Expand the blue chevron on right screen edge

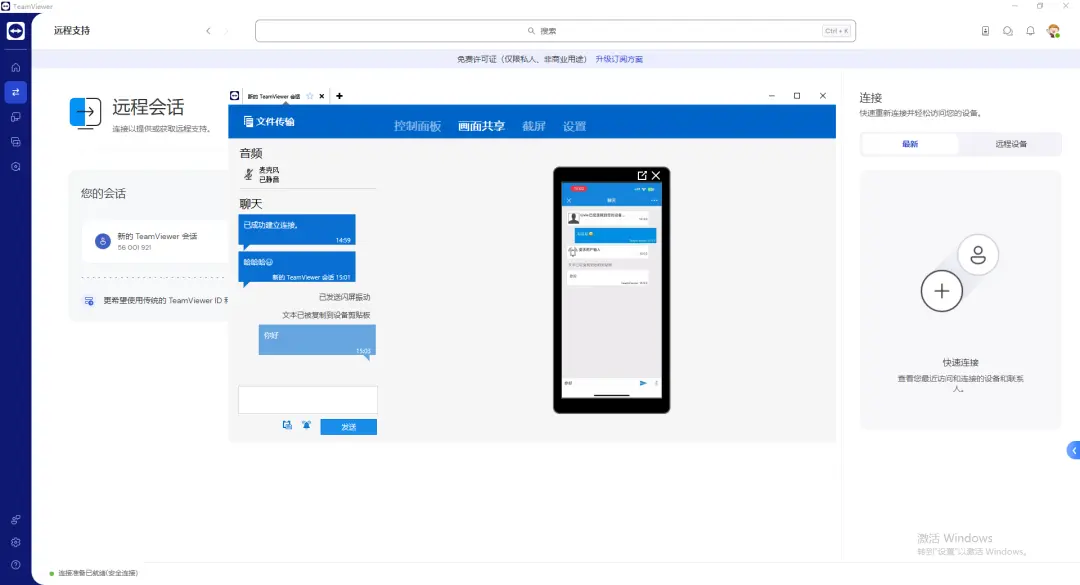point(1074,450)
